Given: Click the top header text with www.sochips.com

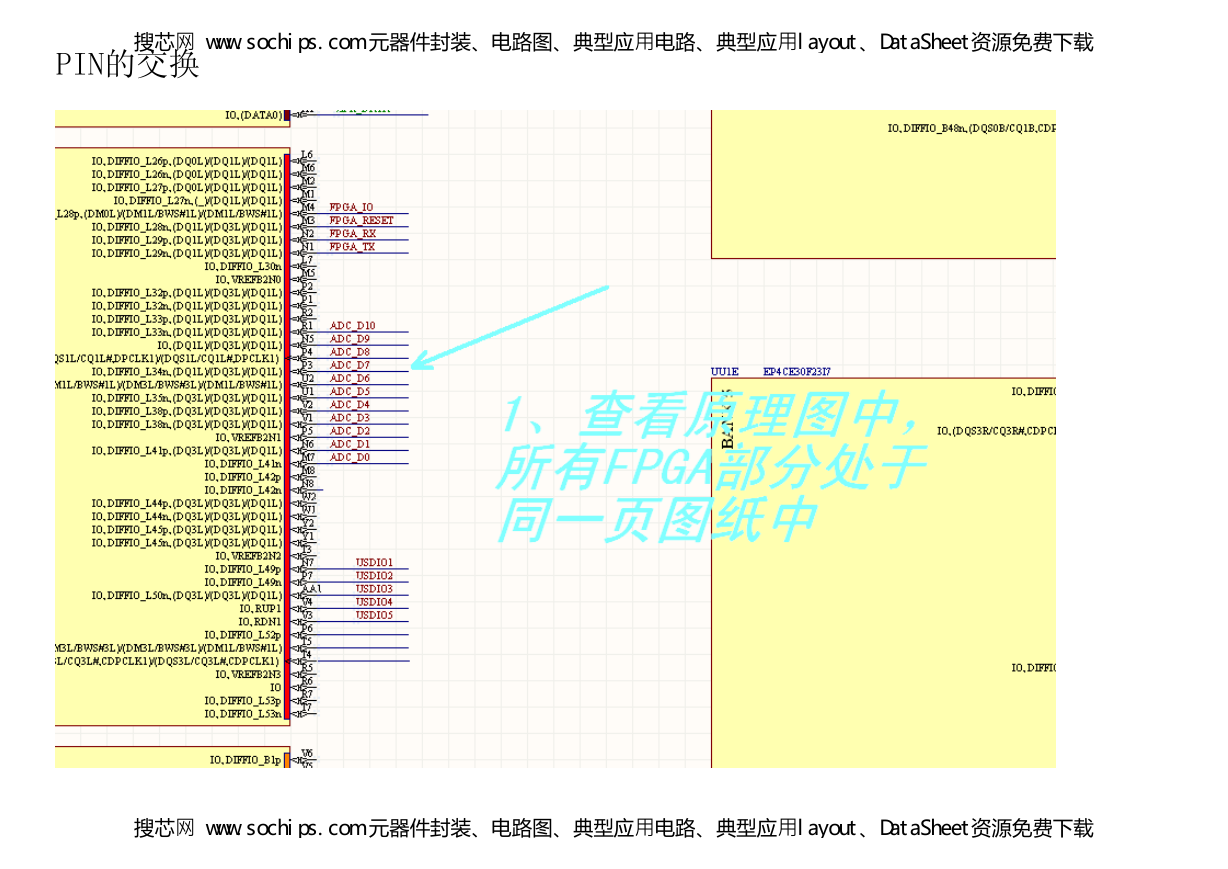Looking at the screenshot, I should (x=614, y=42).
